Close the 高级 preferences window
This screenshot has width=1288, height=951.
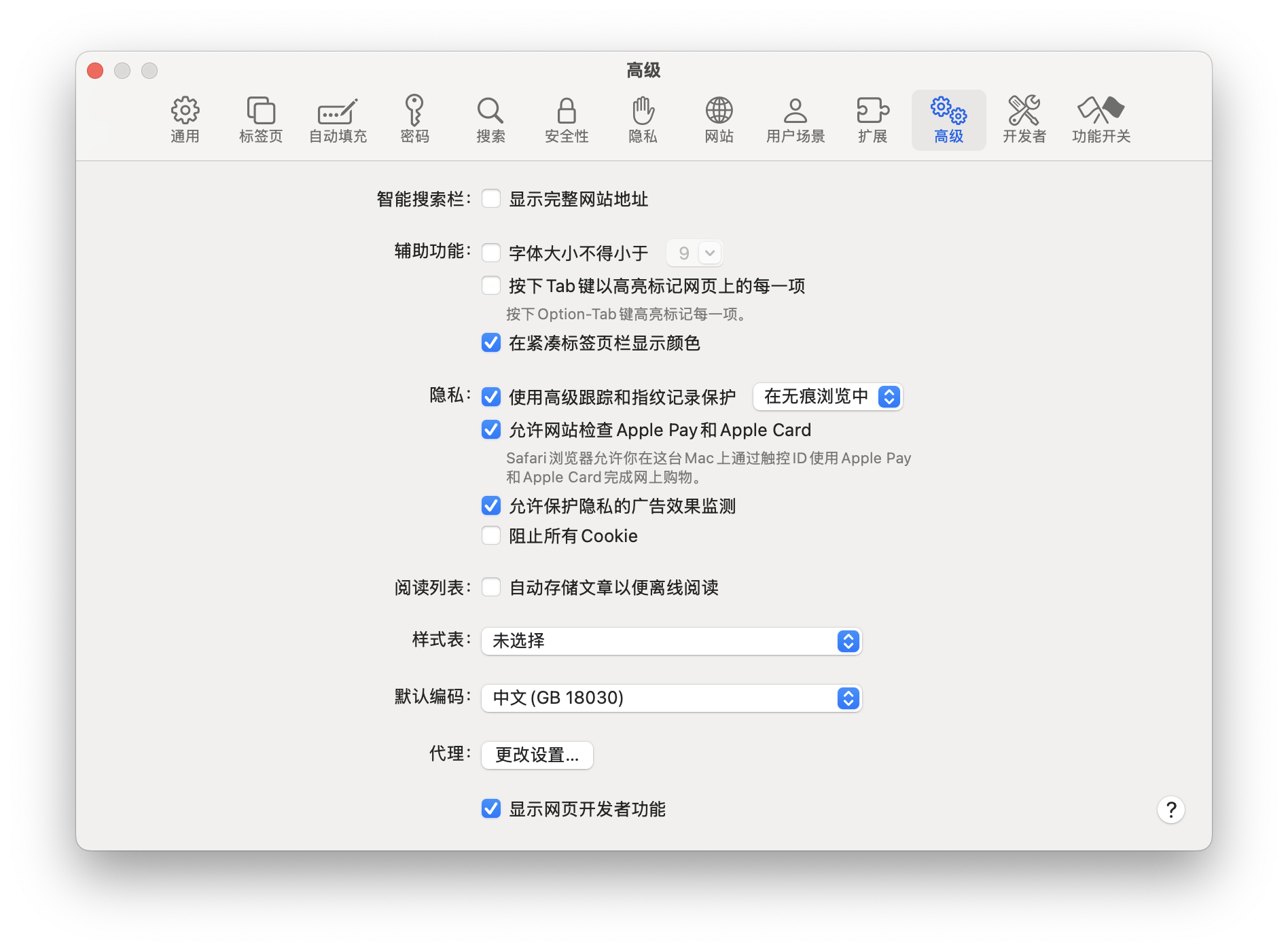[x=96, y=71]
